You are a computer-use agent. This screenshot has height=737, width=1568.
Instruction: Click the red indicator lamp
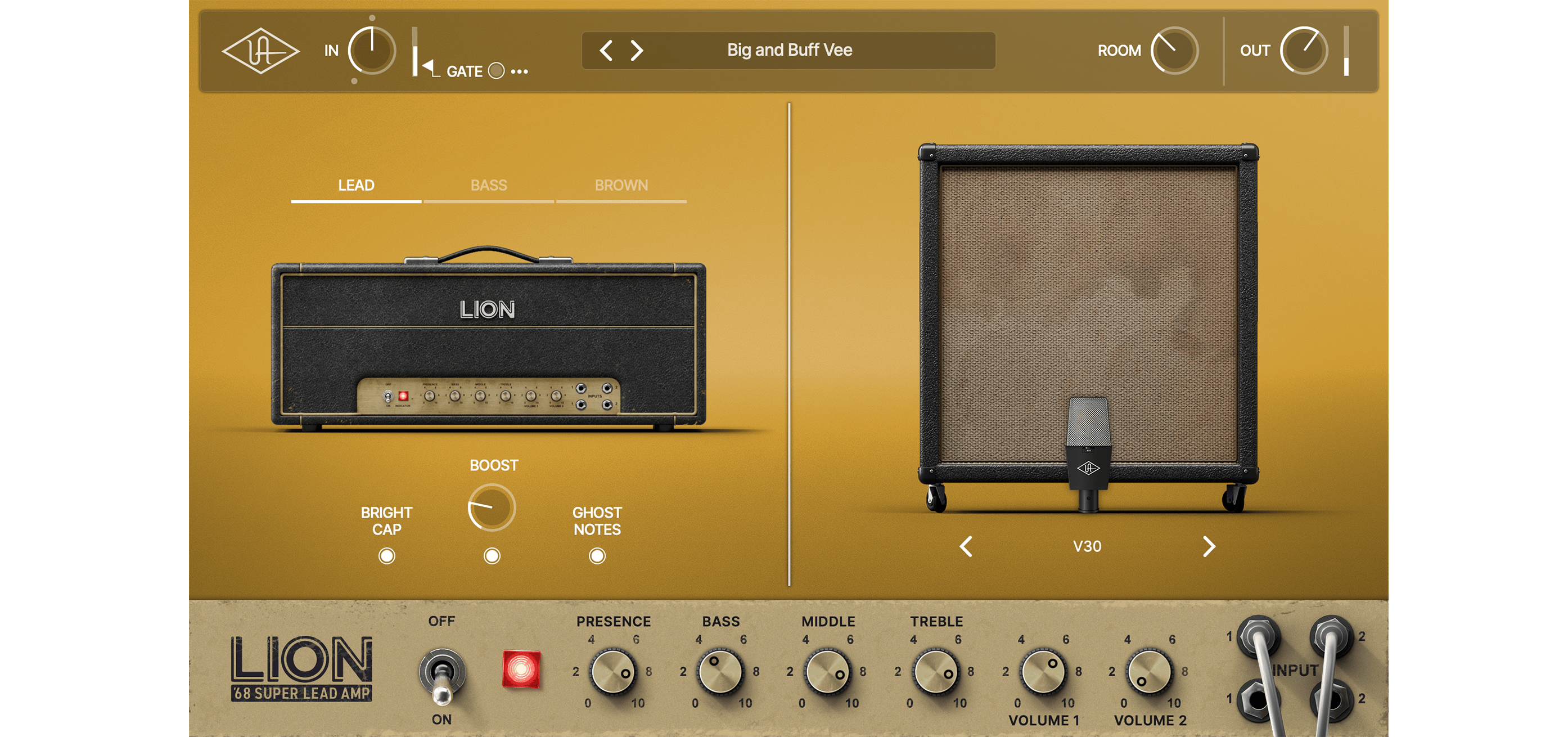click(521, 669)
